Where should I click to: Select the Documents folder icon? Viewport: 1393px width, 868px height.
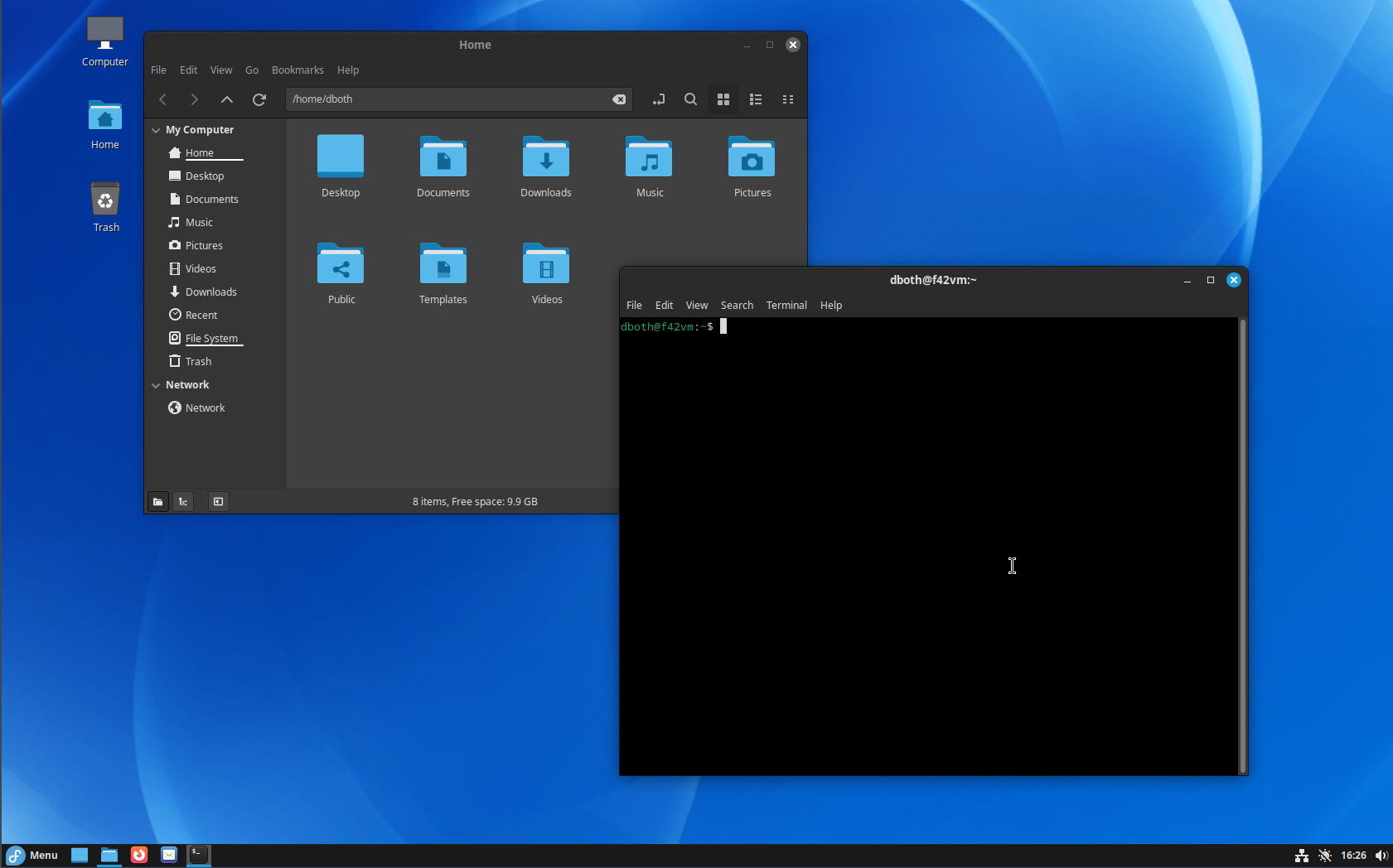[443, 157]
